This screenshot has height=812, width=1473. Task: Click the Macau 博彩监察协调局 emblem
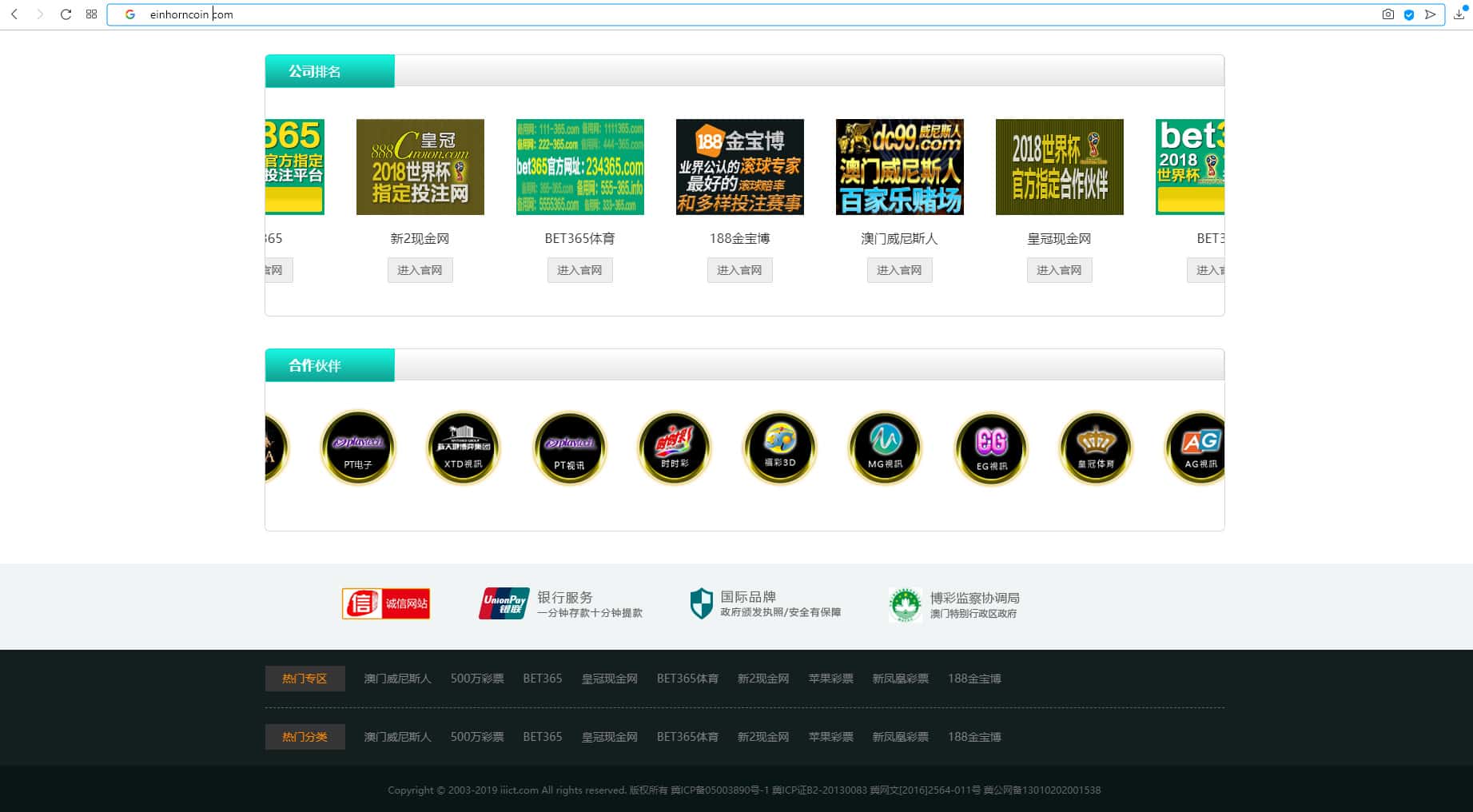point(906,604)
